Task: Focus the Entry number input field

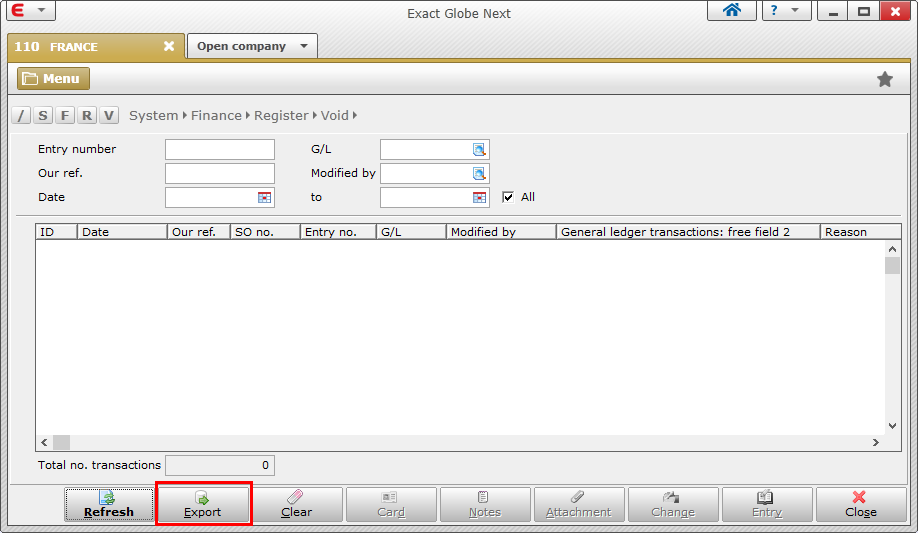Action: [x=220, y=149]
